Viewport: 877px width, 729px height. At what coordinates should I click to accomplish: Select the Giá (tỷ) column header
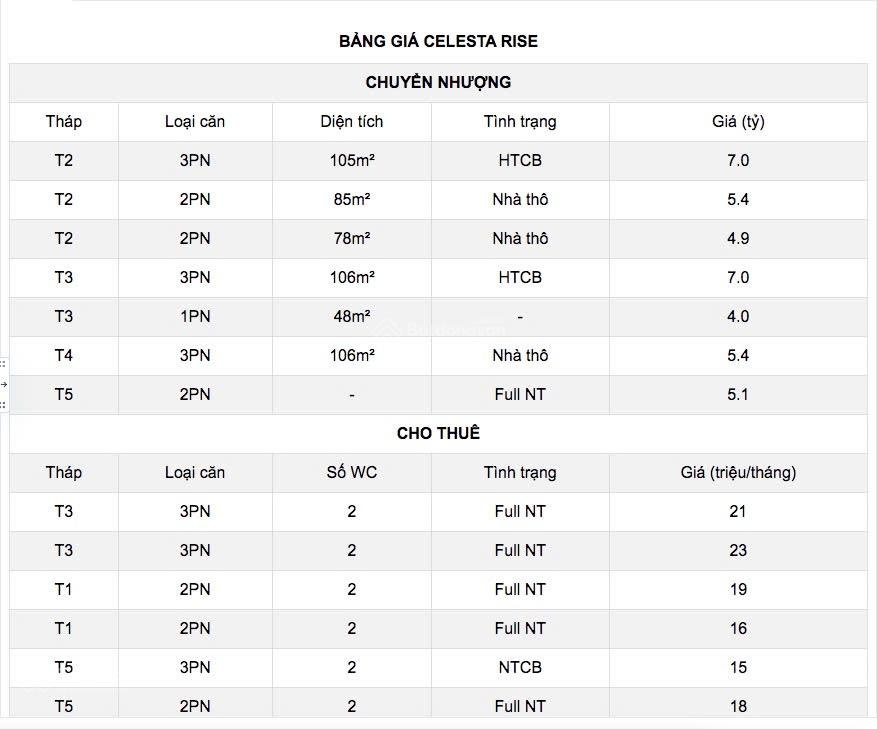click(x=738, y=122)
